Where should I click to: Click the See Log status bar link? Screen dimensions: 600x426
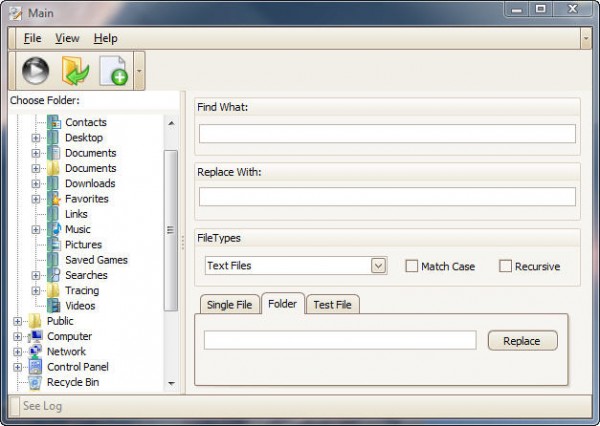point(42,406)
